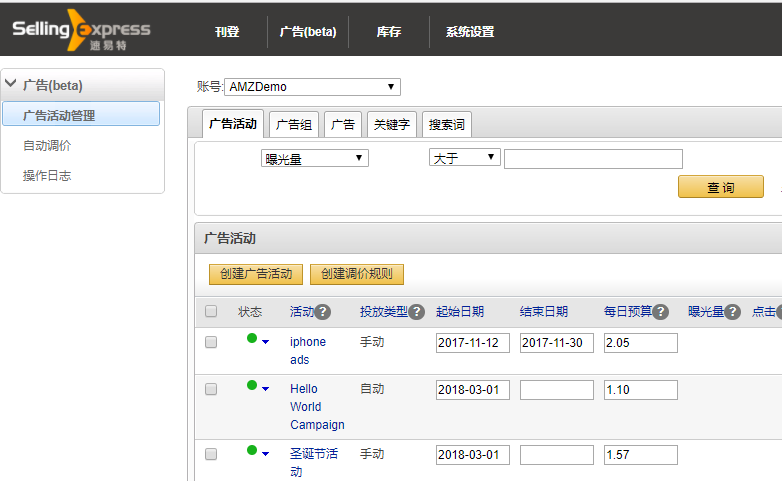Open help icon next to 活动 header

pyautogui.click(x=323, y=312)
